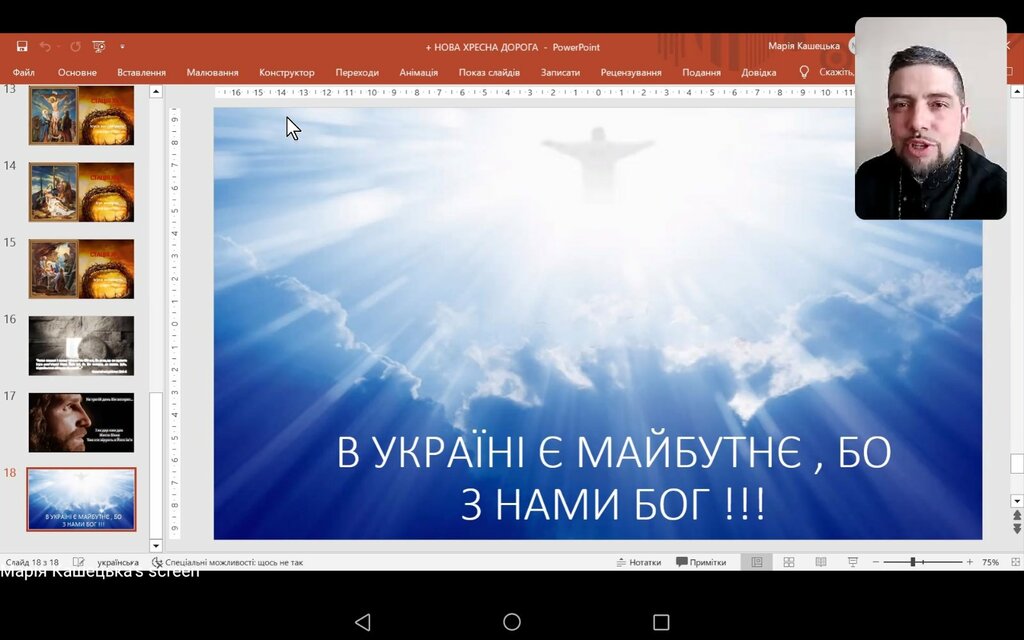Switch to the Анімація tab
This screenshot has height=640, width=1024.
click(x=418, y=72)
